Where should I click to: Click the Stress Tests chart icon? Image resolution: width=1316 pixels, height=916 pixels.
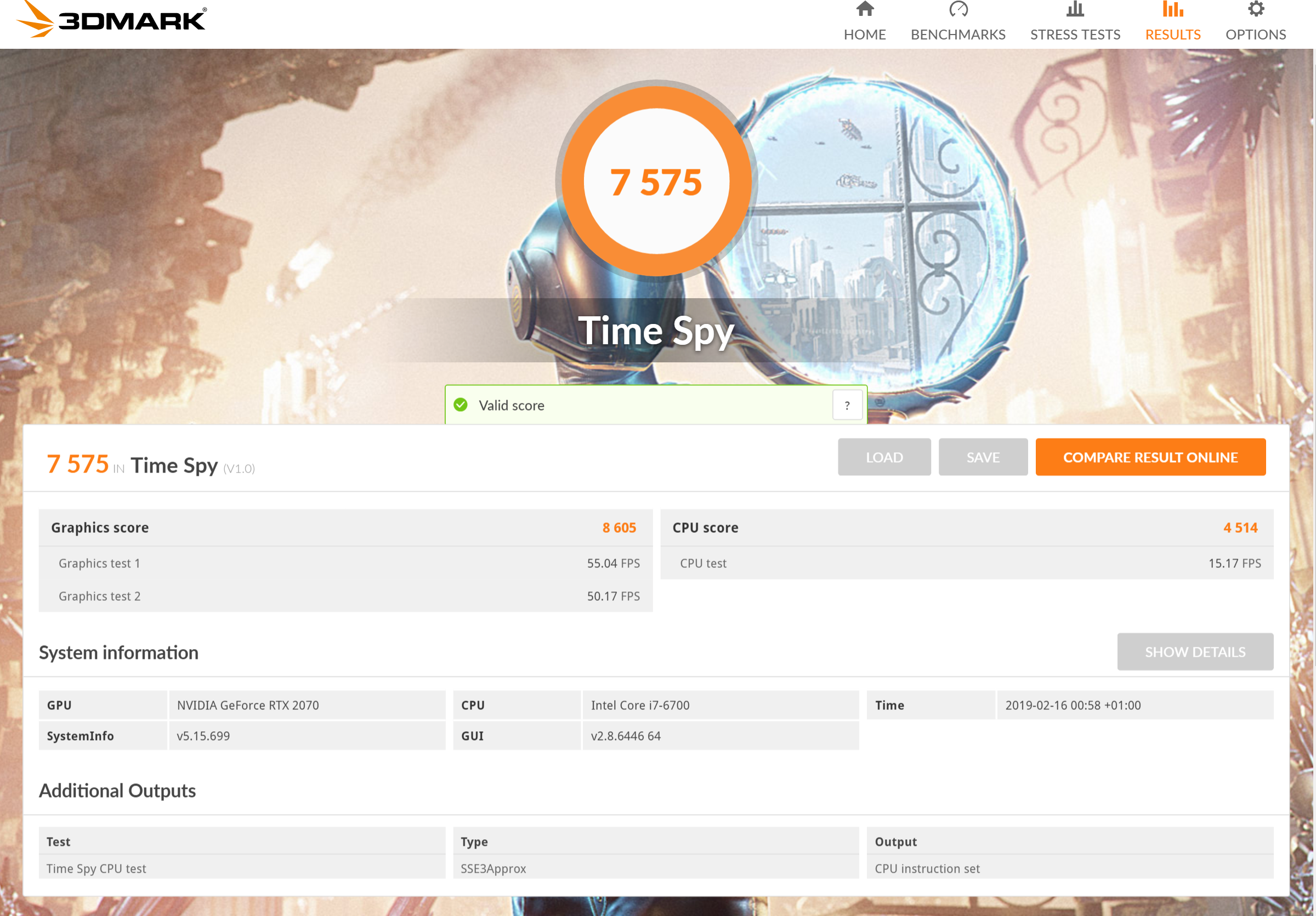[x=1075, y=10]
